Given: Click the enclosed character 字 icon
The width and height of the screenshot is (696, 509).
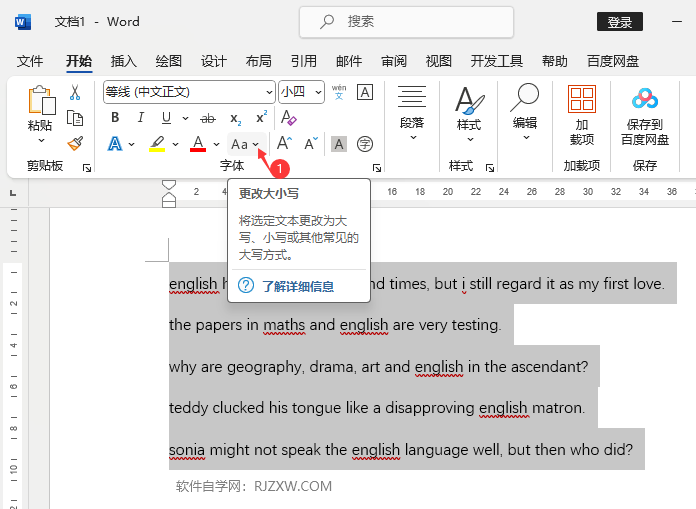Looking at the screenshot, I should coord(365,144).
